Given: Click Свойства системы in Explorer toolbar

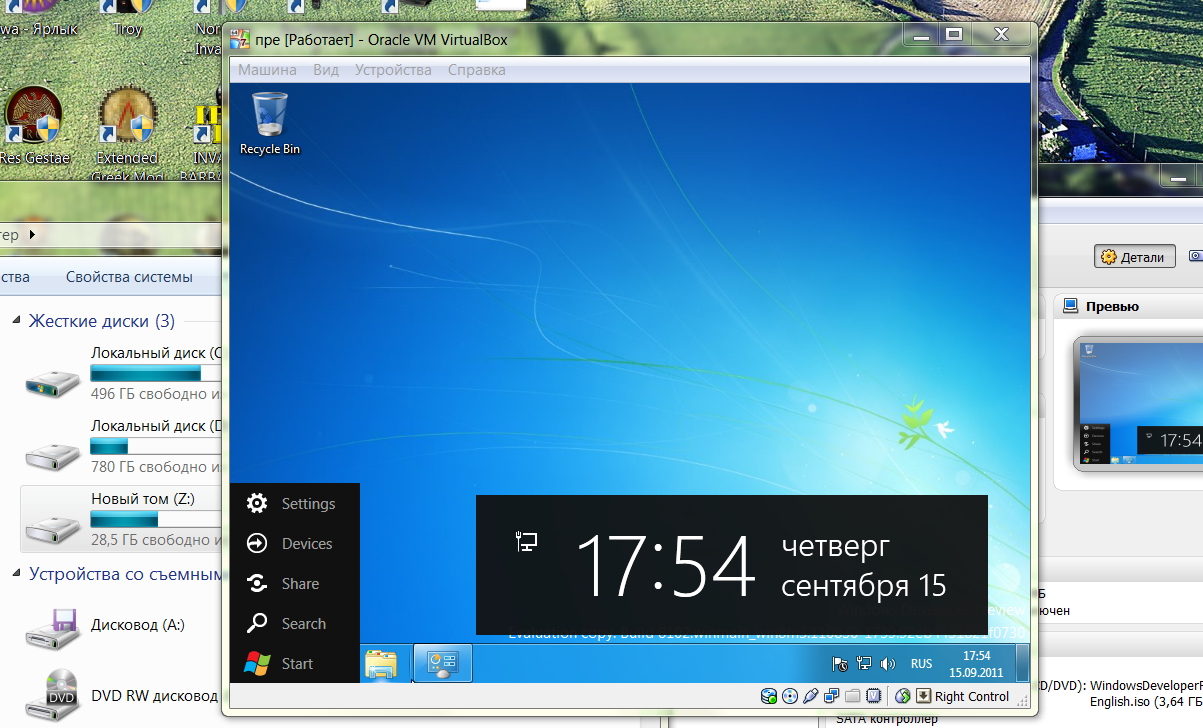Looking at the screenshot, I should pyautogui.click(x=129, y=277).
